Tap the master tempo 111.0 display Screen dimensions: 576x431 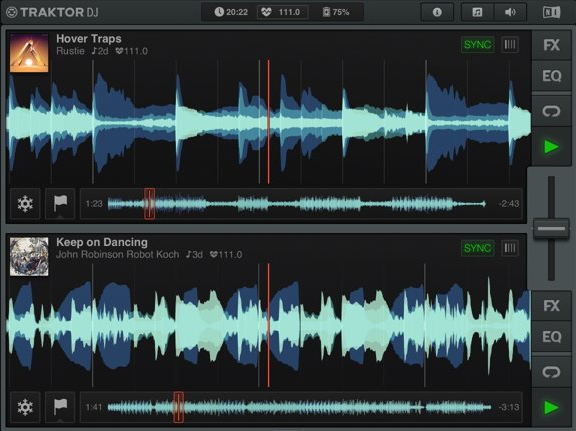281,12
